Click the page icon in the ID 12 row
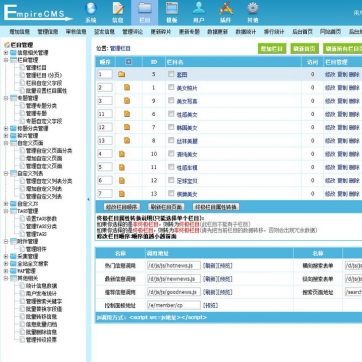 122,180
